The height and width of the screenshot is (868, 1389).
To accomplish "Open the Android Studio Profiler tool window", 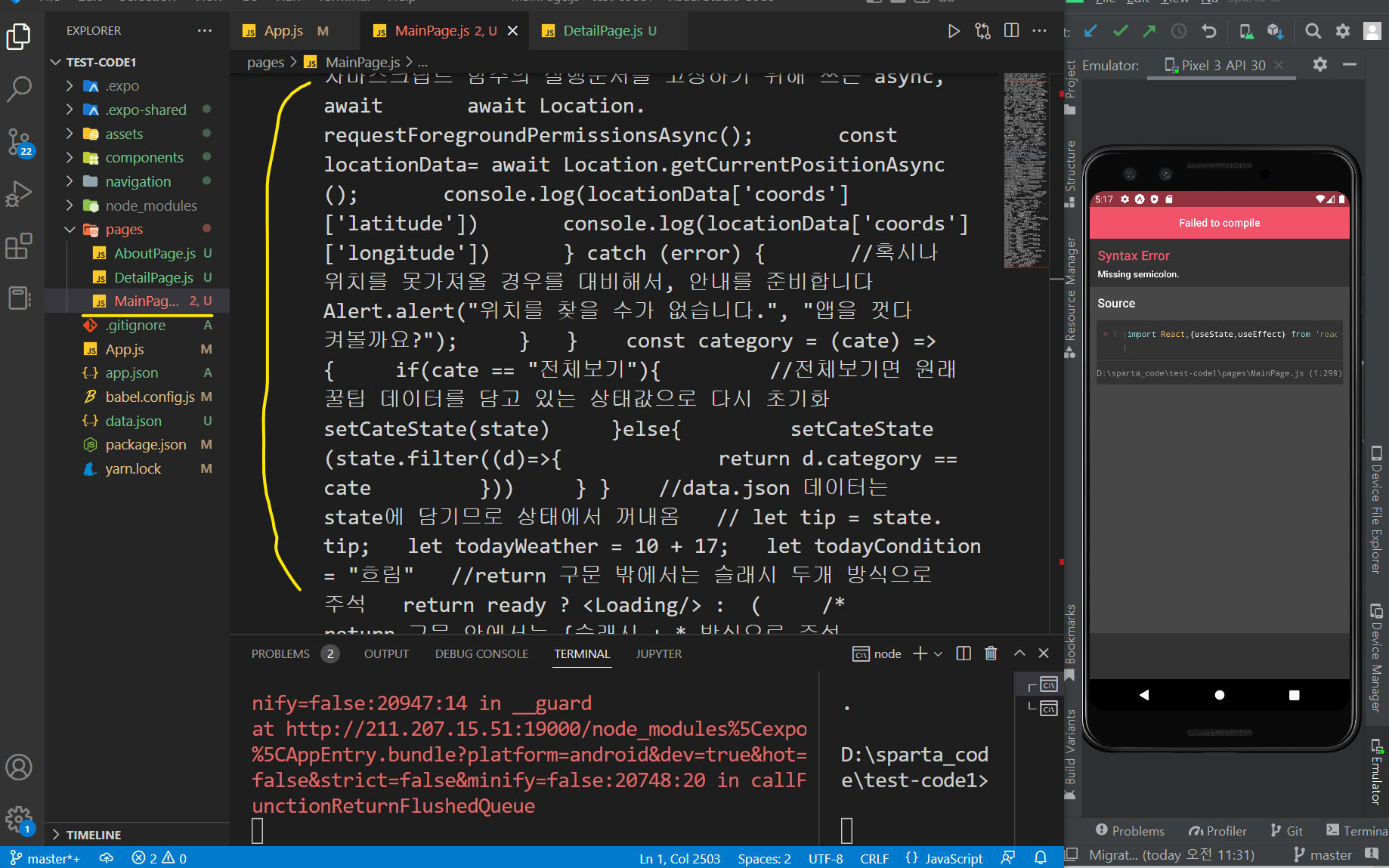I will pos(1217,831).
